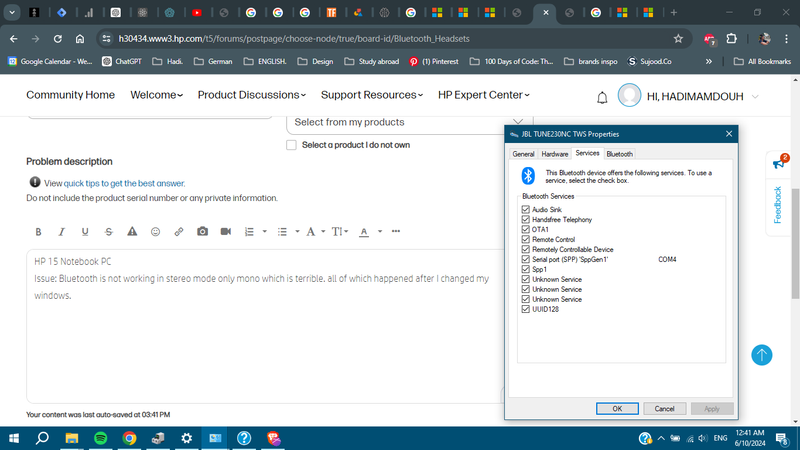Open Spotify from the Windows taskbar
The width and height of the screenshot is (800, 450).
(x=100, y=438)
